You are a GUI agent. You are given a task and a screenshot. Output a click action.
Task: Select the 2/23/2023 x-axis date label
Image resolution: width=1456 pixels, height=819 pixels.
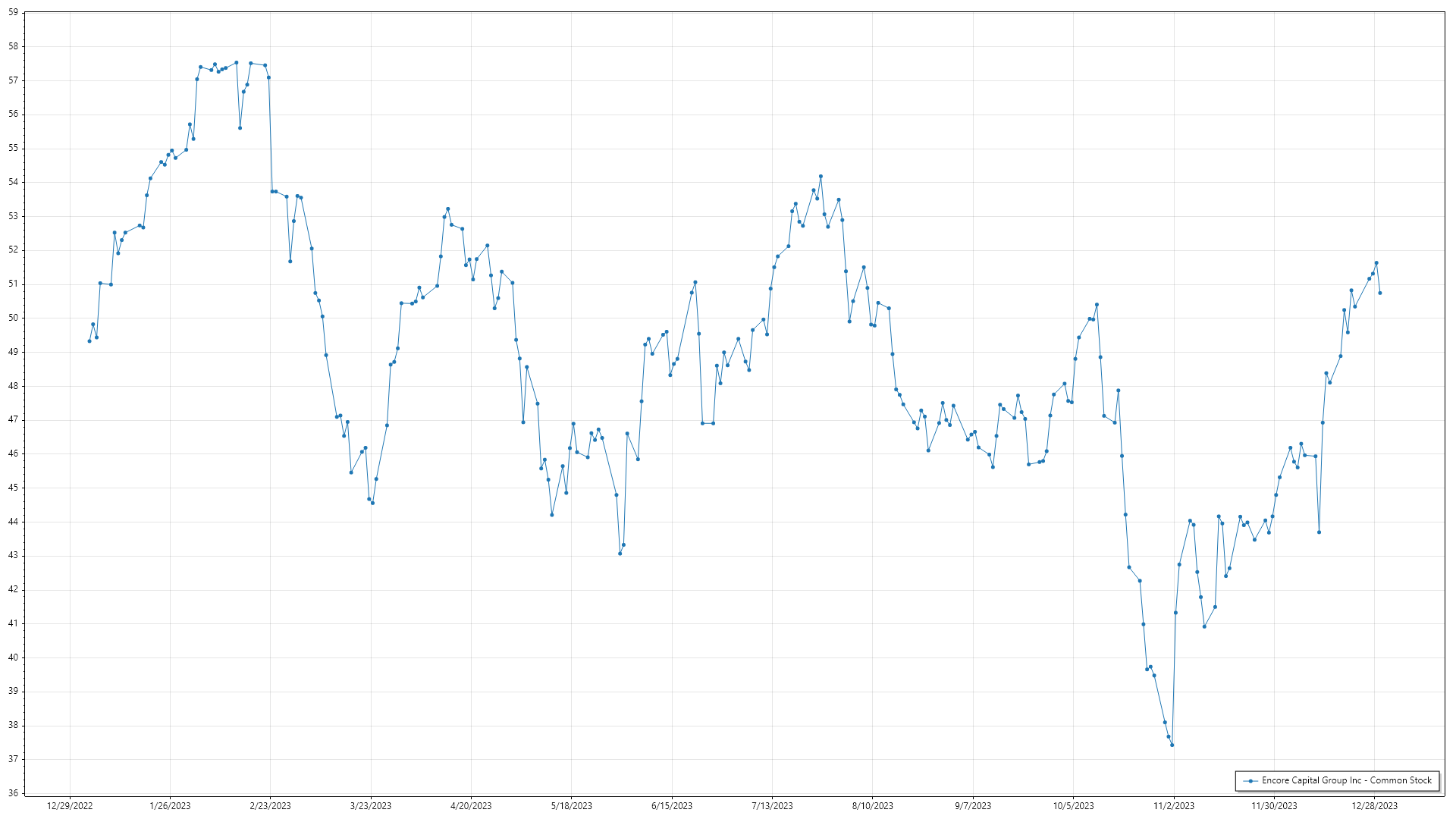coord(270,806)
